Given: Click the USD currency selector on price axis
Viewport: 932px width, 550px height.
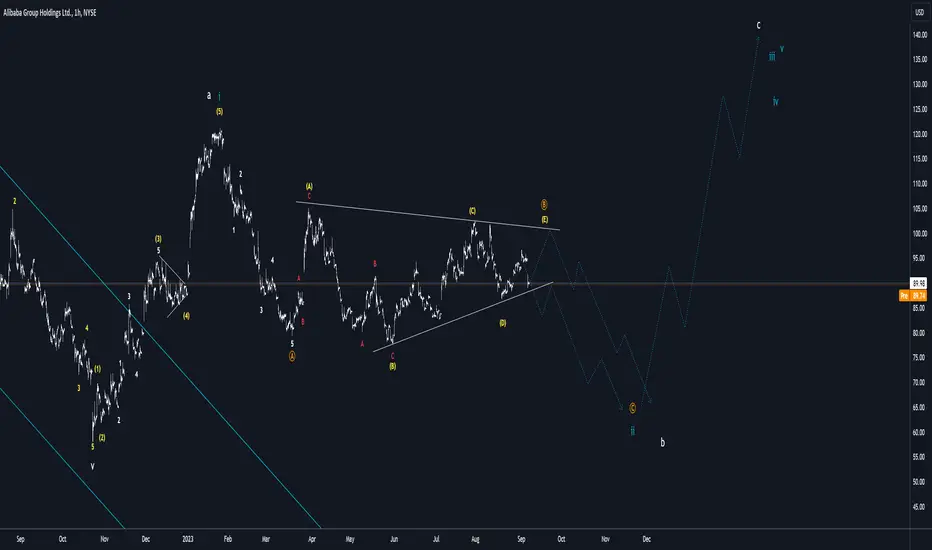Looking at the screenshot, I should click(920, 12).
